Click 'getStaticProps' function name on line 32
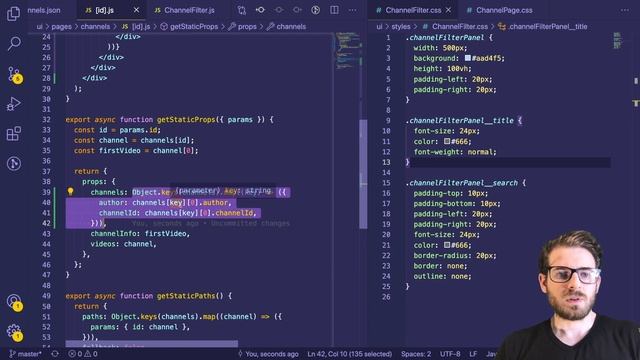This screenshot has width=640, height=360. pyautogui.click(x=186, y=120)
